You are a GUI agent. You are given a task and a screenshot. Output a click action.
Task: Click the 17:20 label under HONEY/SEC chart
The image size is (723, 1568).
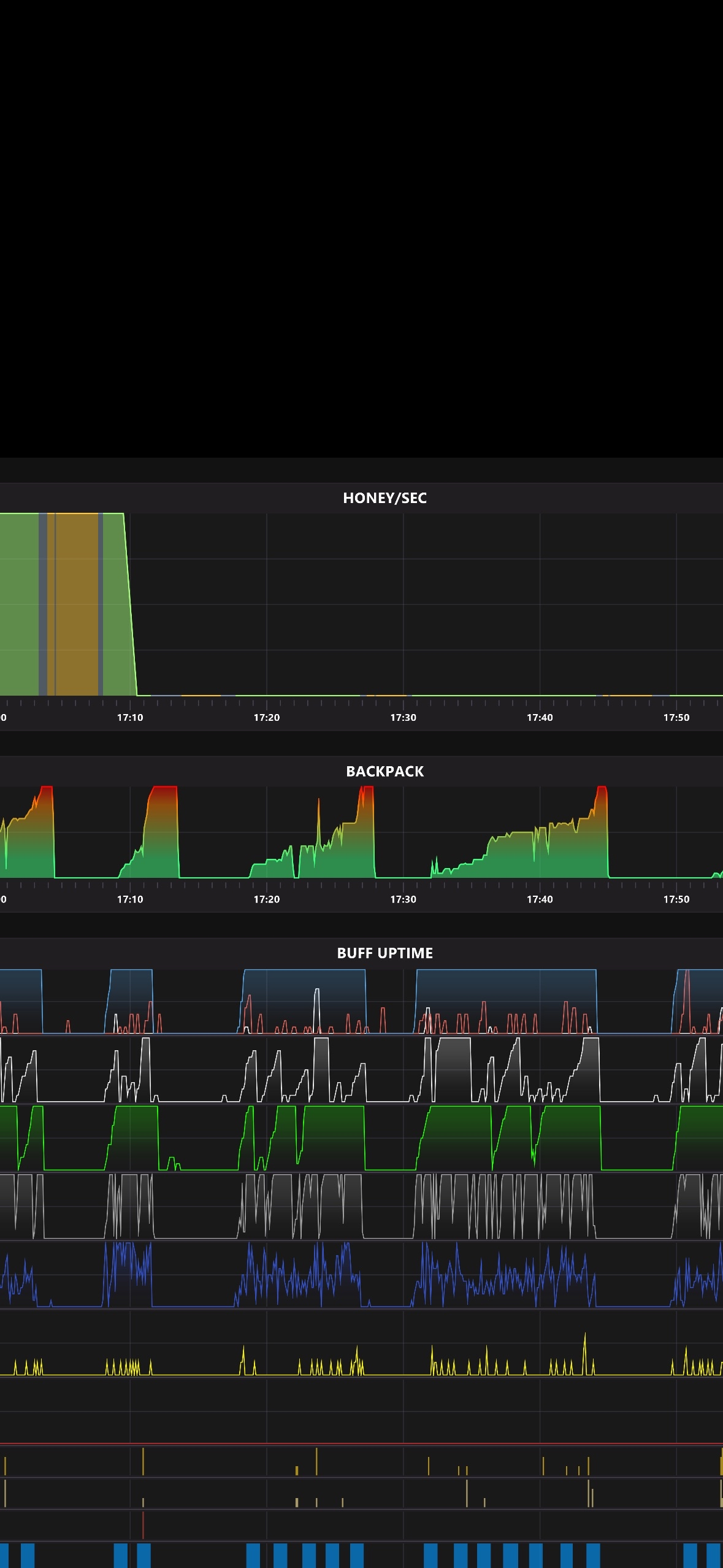click(267, 717)
